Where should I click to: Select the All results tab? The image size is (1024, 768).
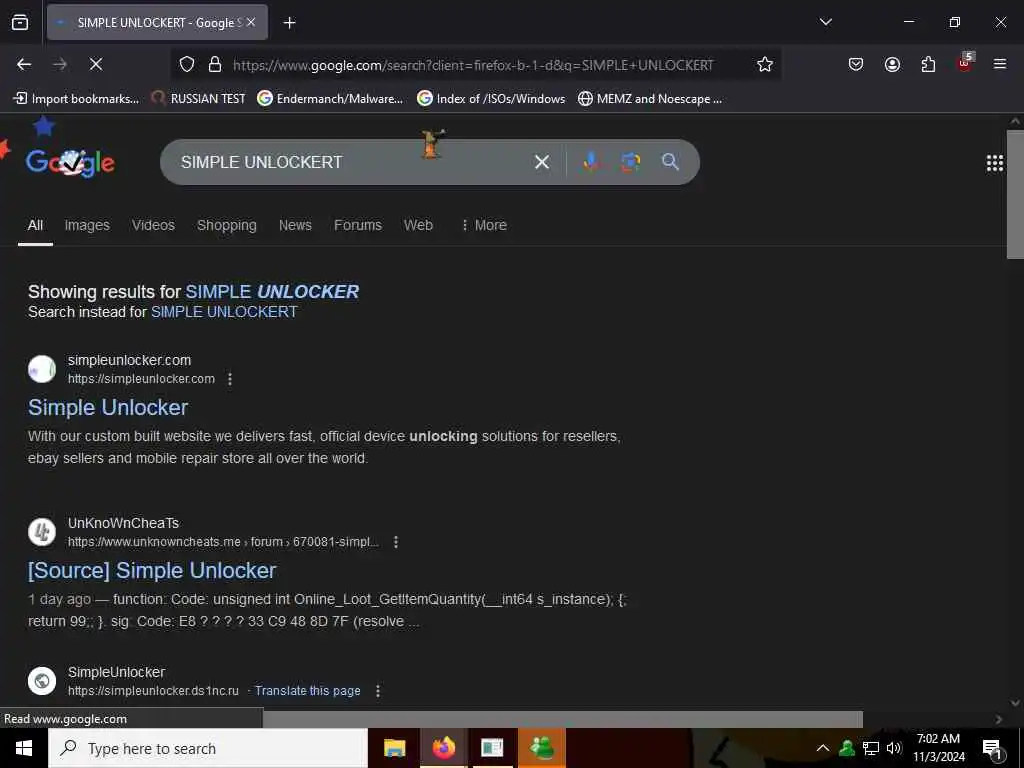point(35,225)
